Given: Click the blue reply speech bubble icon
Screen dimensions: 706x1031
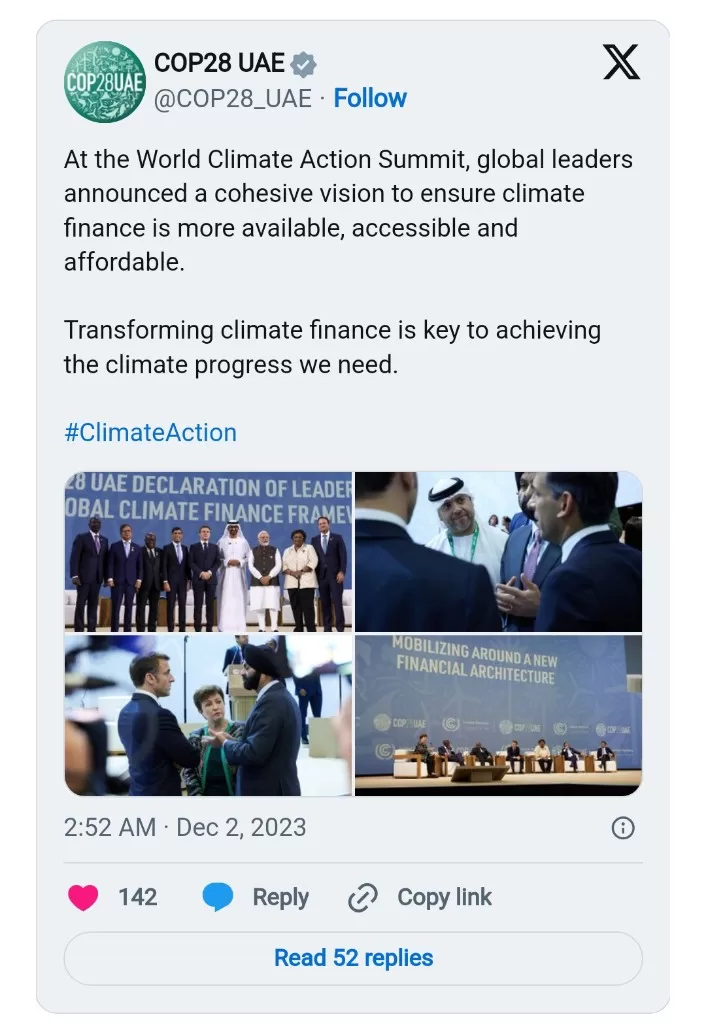Looking at the screenshot, I should pos(218,897).
